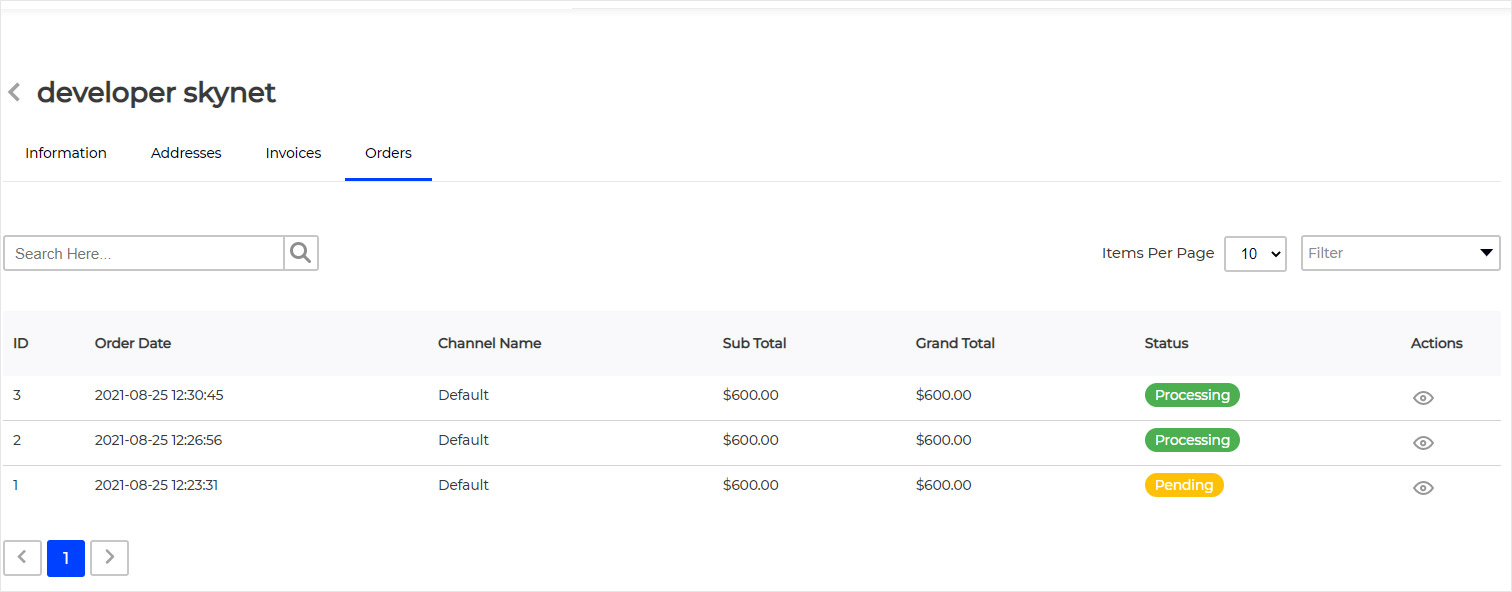View order 3 via eye icon

pyautogui.click(x=1423, y=398)
